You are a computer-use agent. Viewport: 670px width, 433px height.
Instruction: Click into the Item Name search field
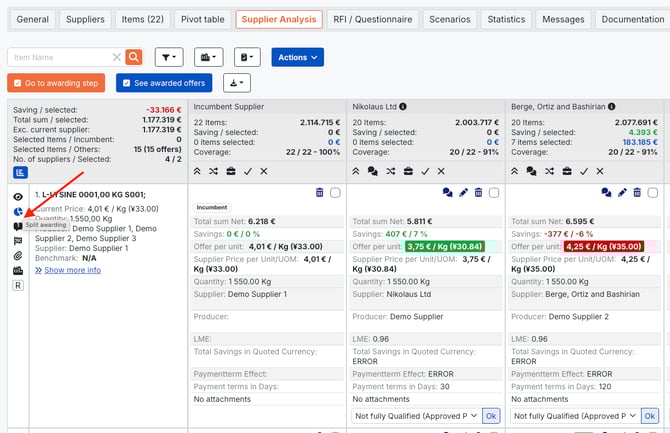coord(58,58)
